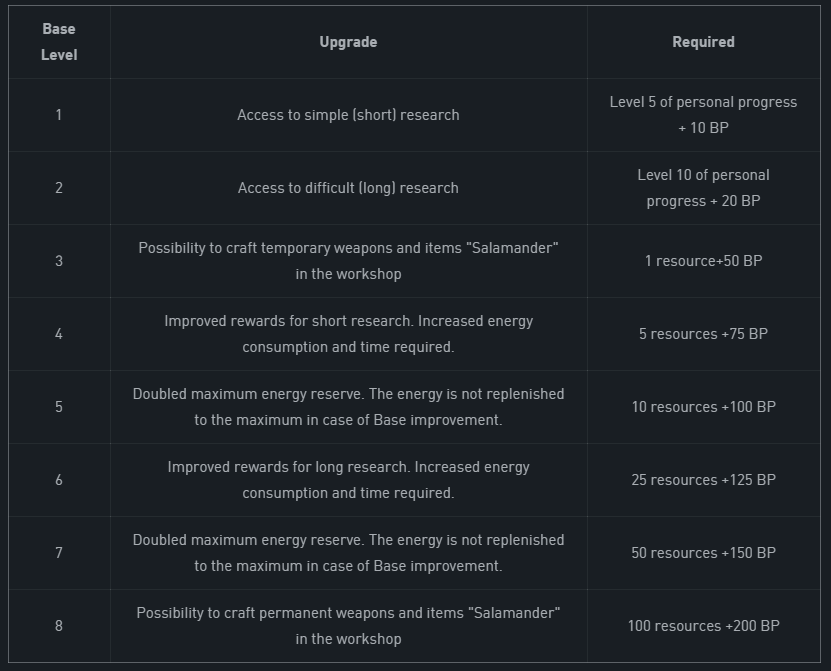The height and width of the screenshot is (671, 831).
Task: Click the "1 resource+50 BP" requirement cell
Action: pyautogui.click(x=703, y=261)
